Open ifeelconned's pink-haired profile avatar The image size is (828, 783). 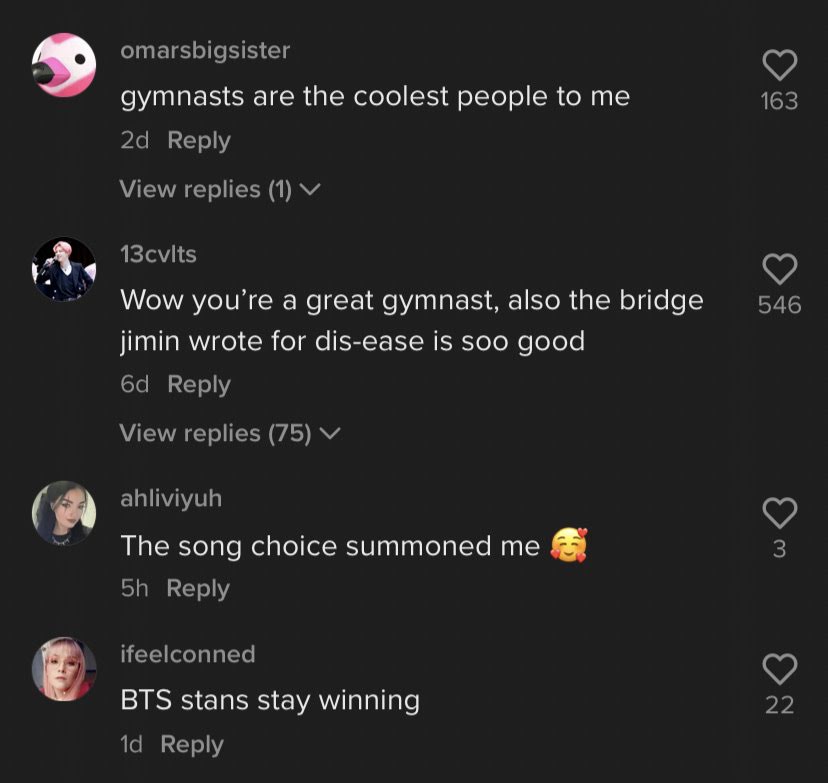(x=64, y=669)
